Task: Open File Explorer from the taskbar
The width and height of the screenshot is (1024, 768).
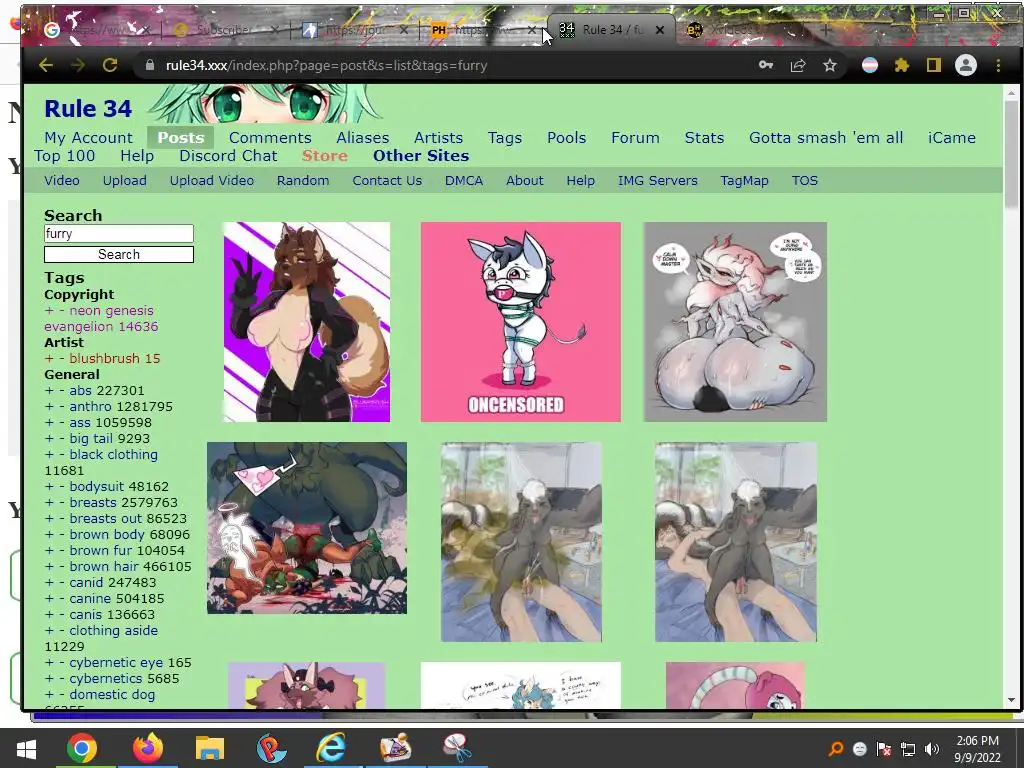Action: click(x=210, y=748)
